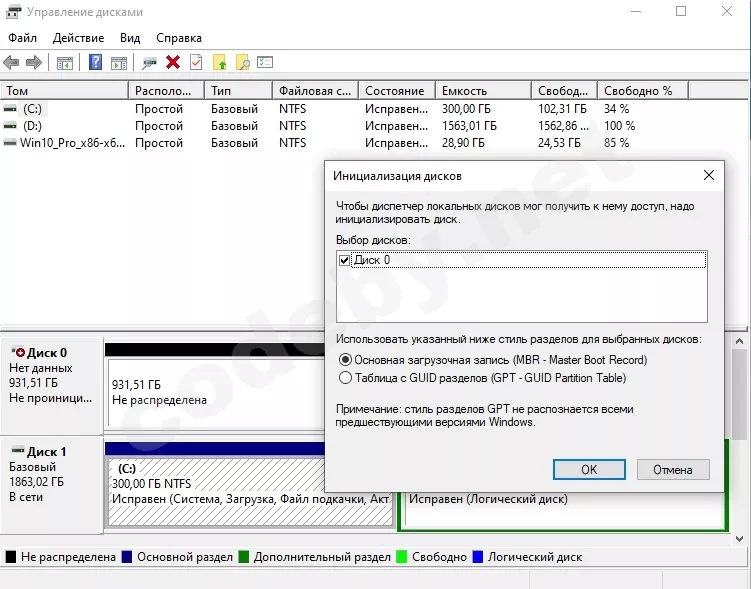Open properties via checkmarked document icon

pos(196,62)
